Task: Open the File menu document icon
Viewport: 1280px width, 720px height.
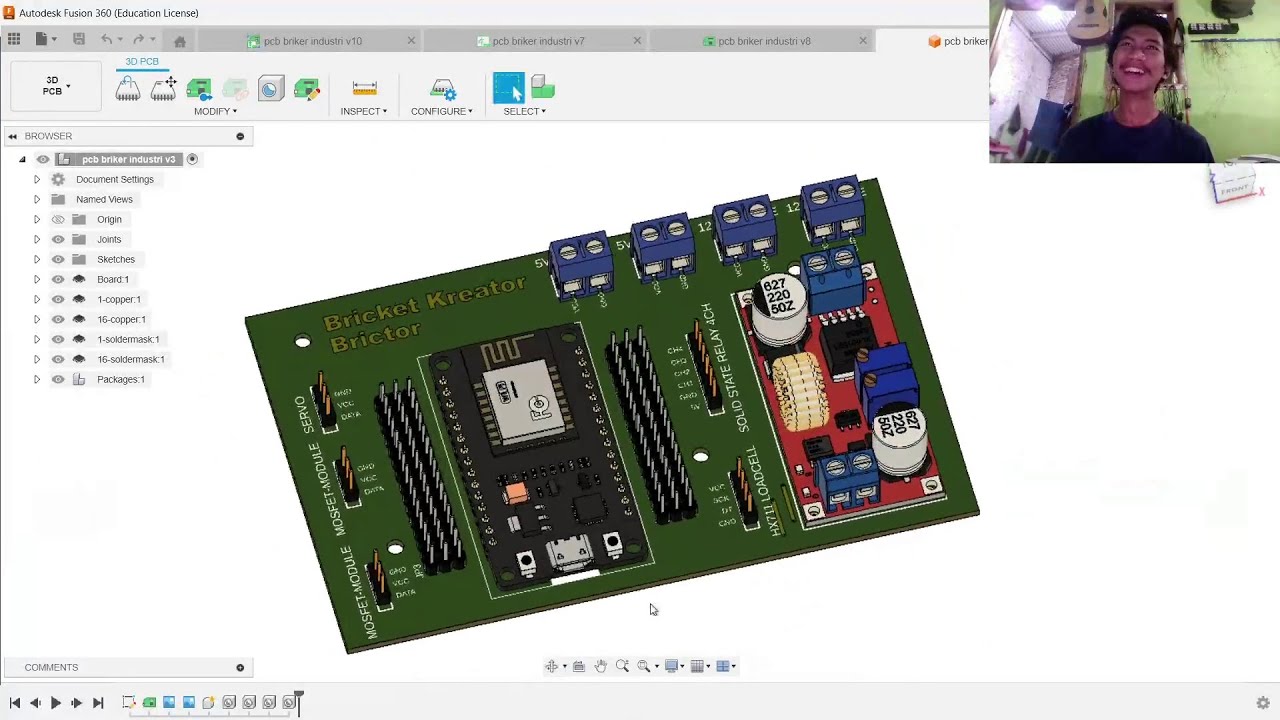Action: coord(41,40)
